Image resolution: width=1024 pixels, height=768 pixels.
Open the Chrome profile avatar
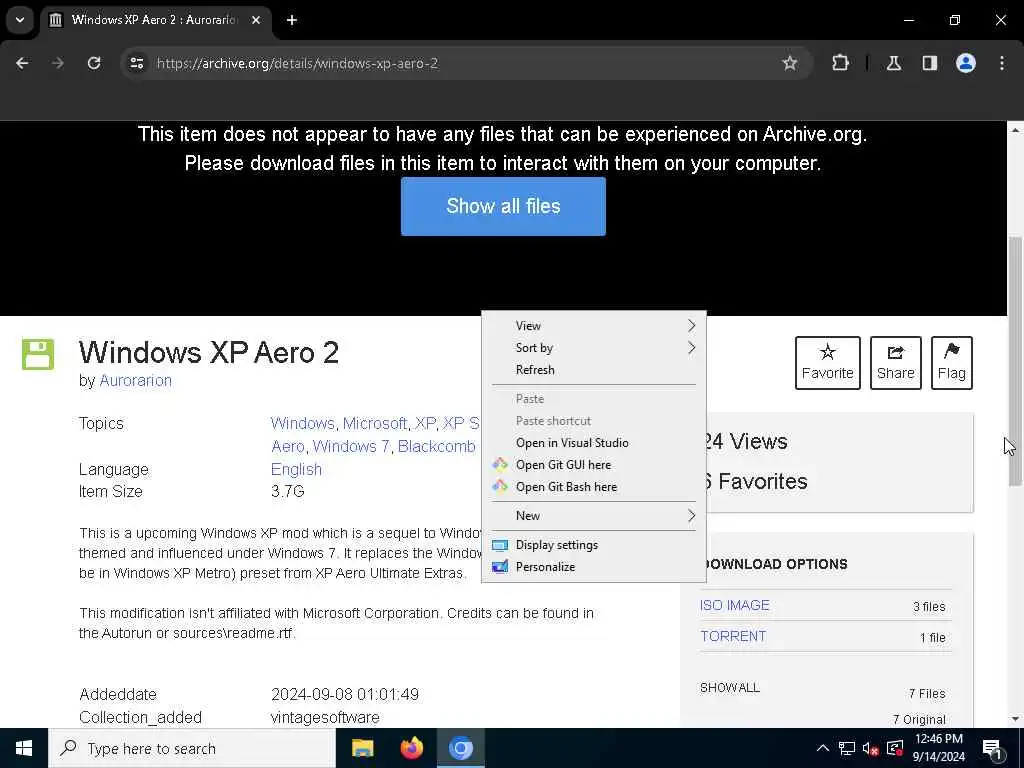pyautogui.click(x=966, y=63)
